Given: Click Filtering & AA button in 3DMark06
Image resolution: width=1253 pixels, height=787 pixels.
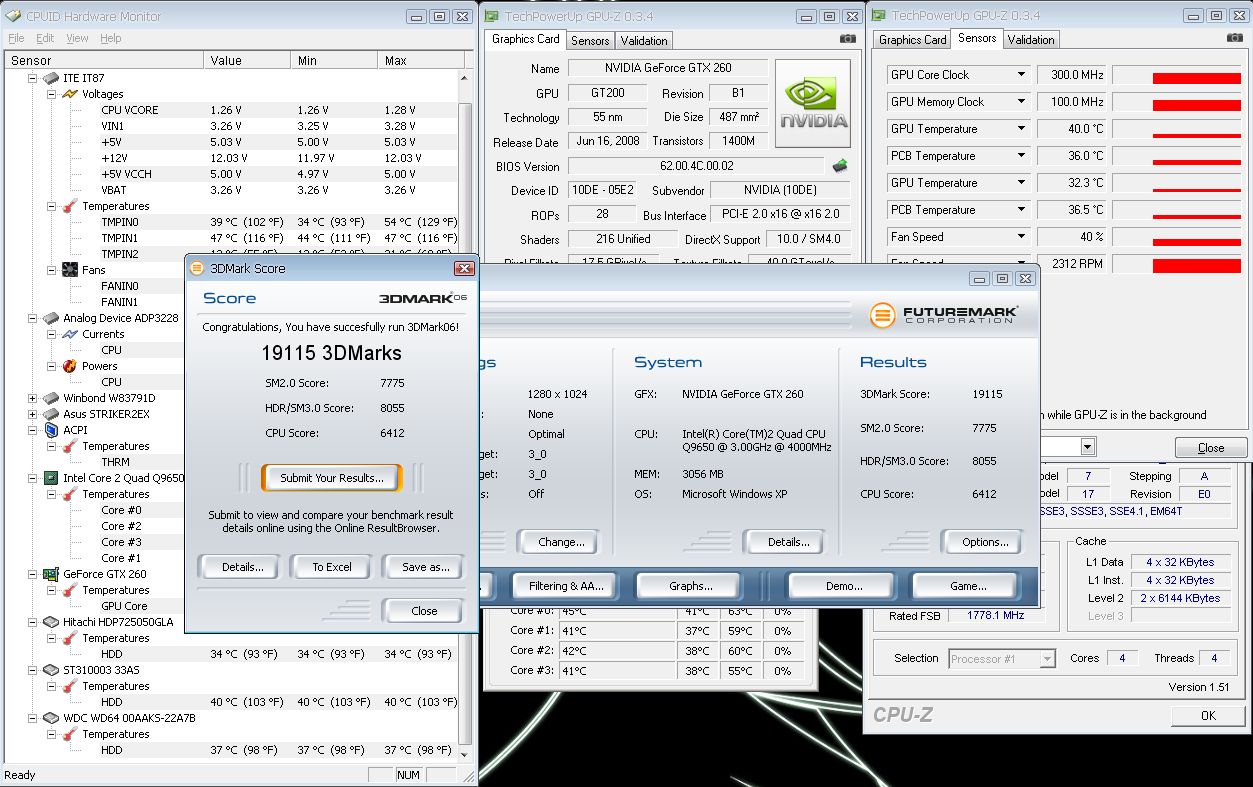Looking at the screenshot, I should tap(567, 586).
